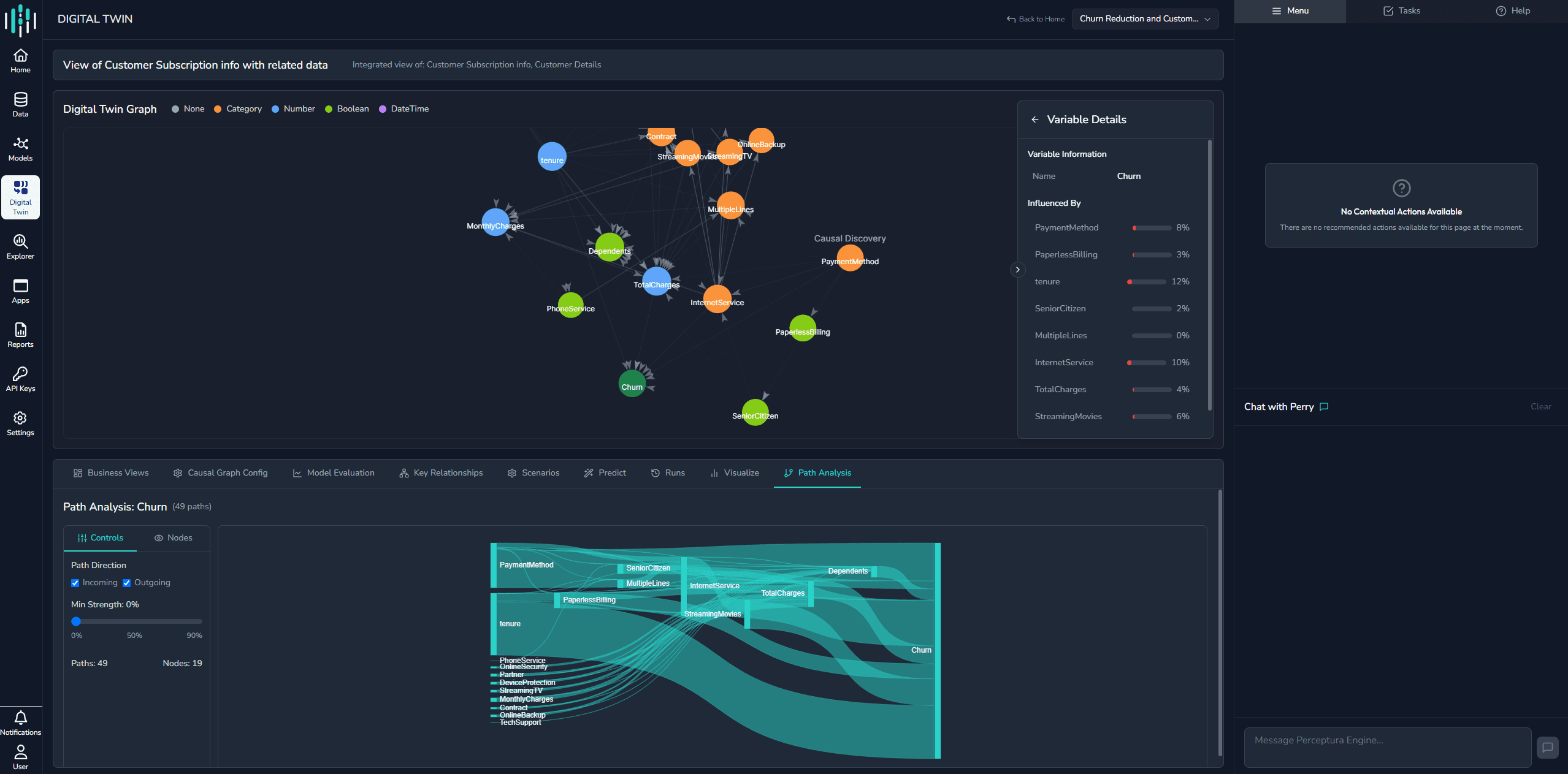Open the Help tab at top right
The width and height of the screenshot is (1568, 774).
point(1513,11)
